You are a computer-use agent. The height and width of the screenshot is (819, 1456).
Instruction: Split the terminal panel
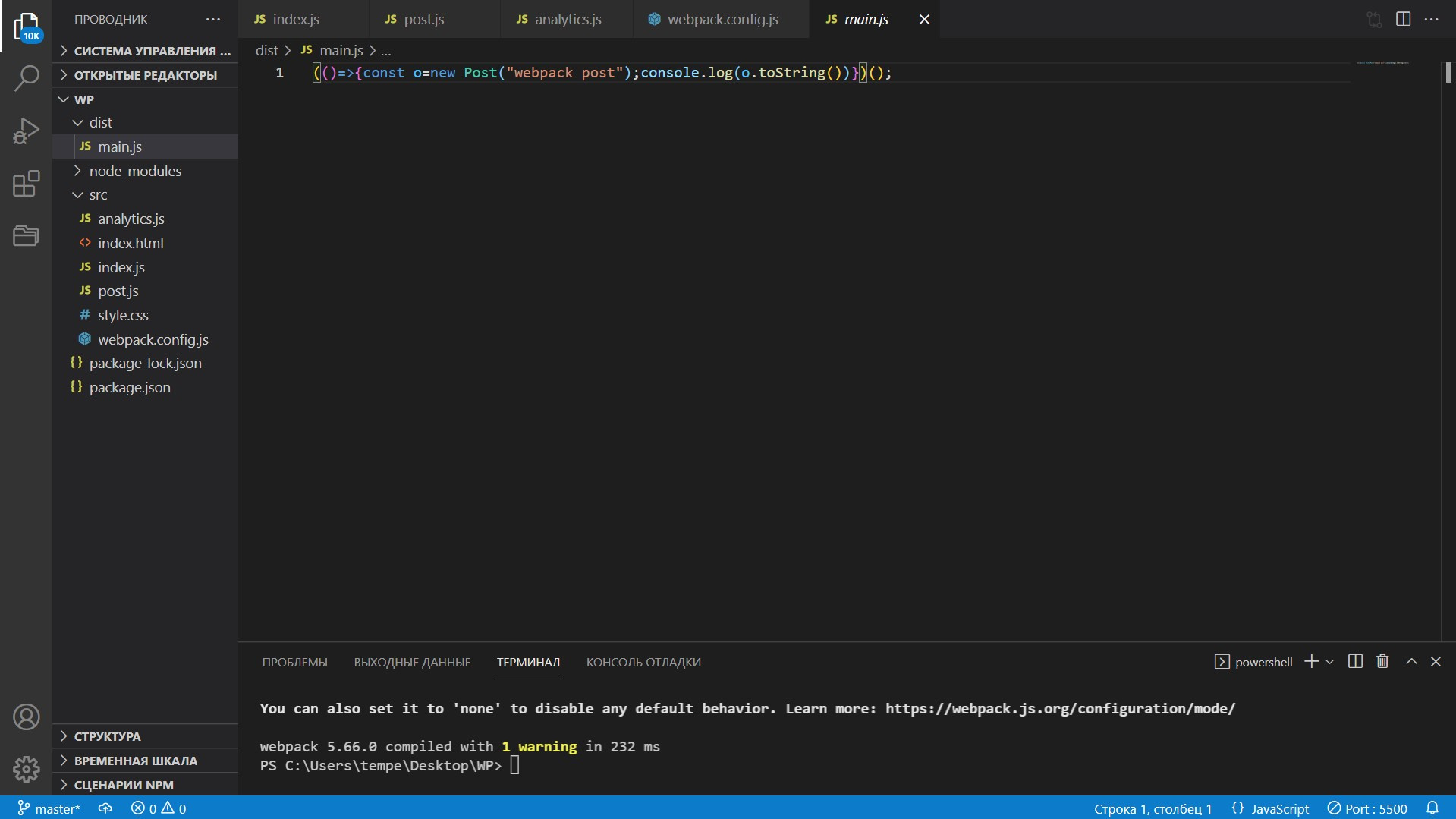tap(1355, 662)
